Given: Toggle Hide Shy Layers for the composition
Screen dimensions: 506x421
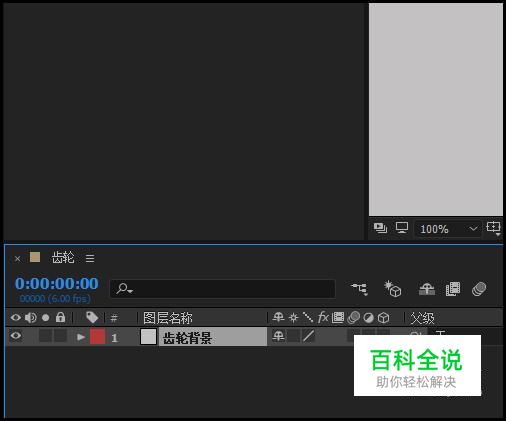Looking at the screenshot, I should tap(427, 289).
